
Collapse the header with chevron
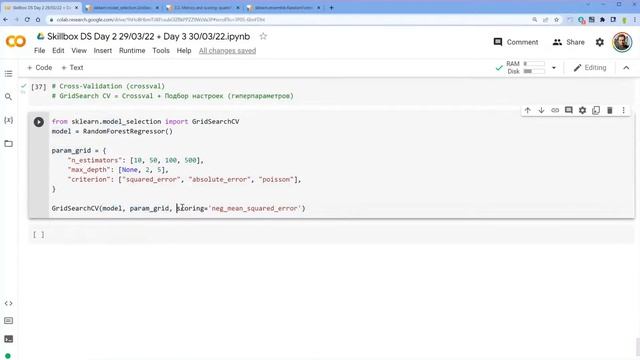[626, 68]
